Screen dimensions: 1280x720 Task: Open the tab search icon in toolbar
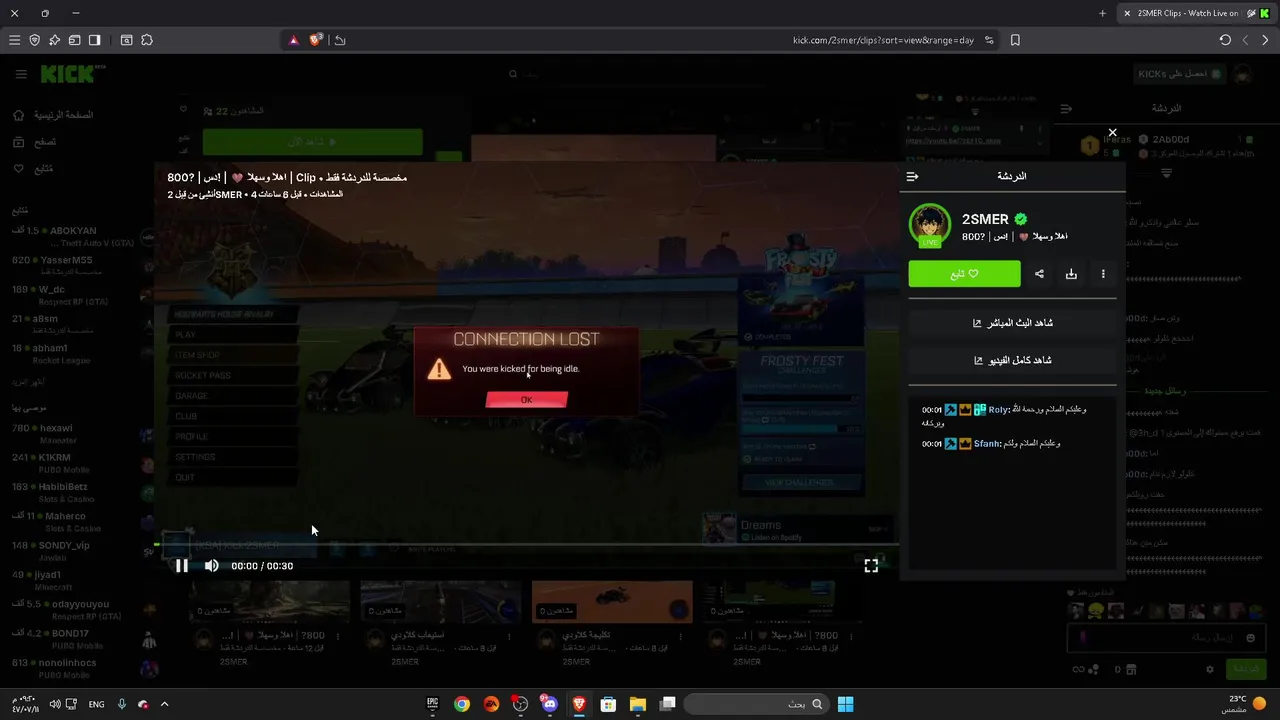(x=126, y=40)
